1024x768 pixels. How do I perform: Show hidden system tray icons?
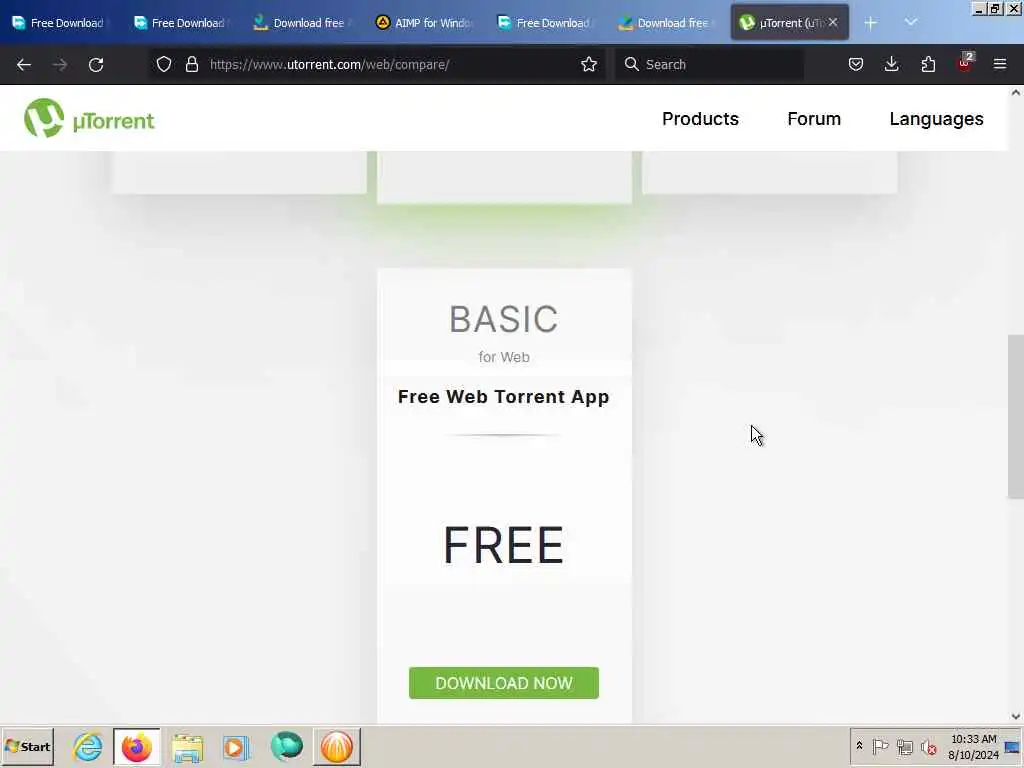859,746
